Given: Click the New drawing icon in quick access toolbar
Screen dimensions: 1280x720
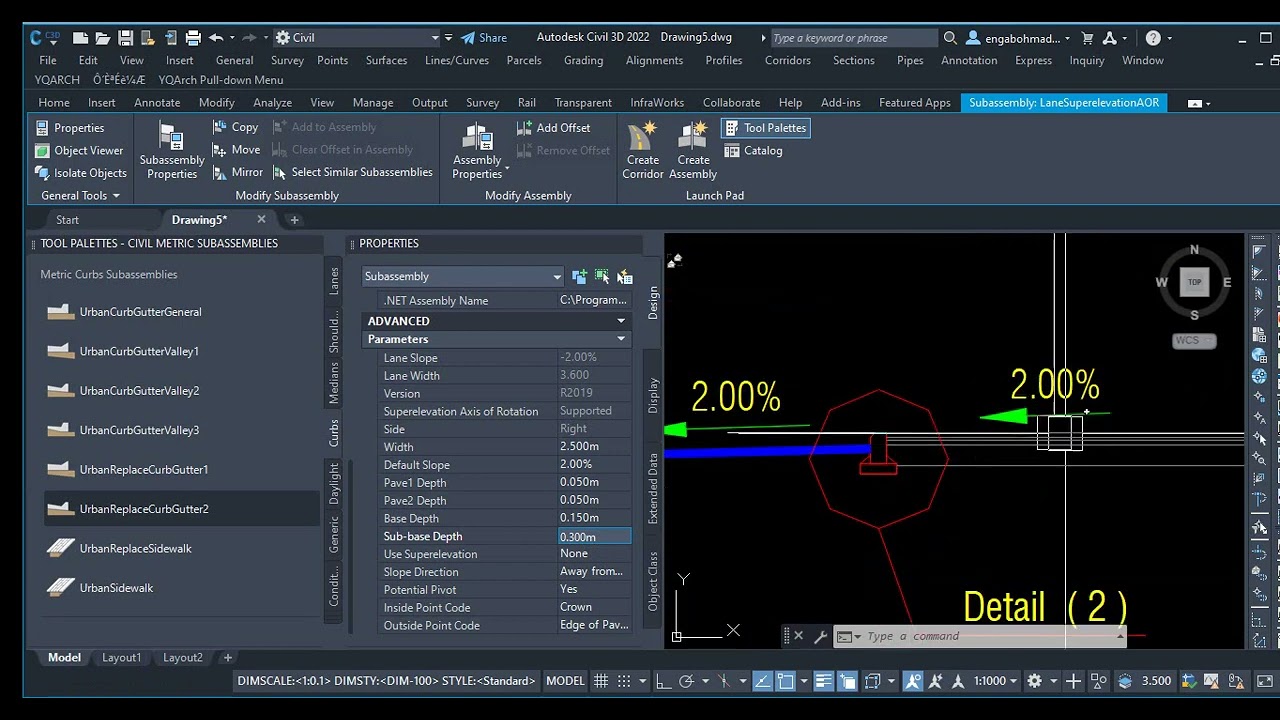Looking at the screenshot, I should 81,38.
